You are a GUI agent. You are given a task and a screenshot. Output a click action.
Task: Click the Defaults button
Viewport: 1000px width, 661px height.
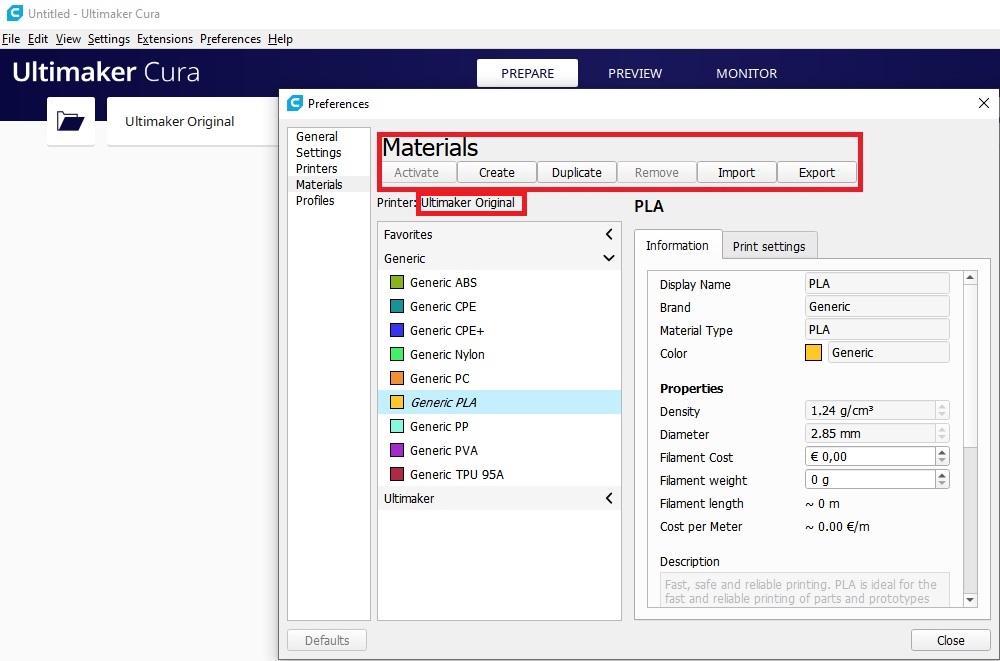327,641
